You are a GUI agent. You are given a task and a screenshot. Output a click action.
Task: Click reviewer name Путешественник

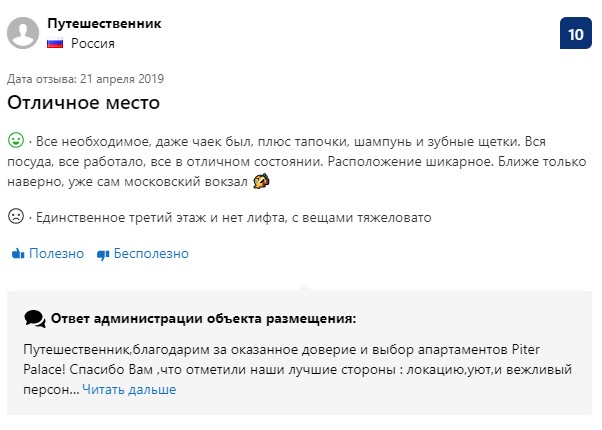tap(104, 23)
